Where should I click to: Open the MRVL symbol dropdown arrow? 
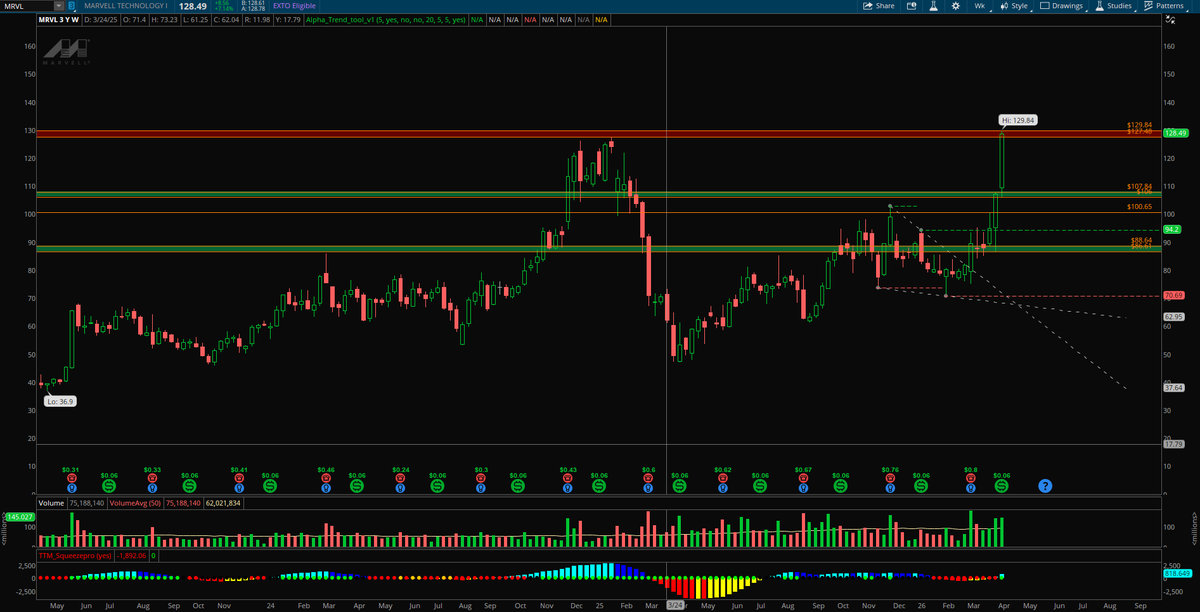[x=57, y=6]
